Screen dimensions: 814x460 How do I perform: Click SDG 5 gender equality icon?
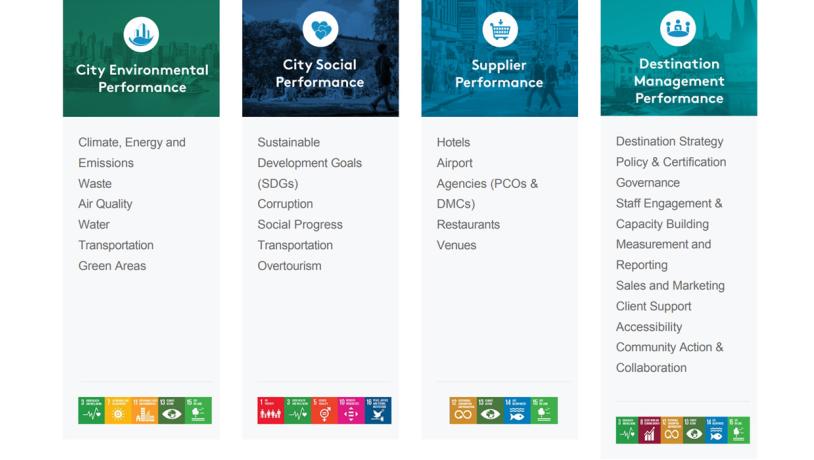pos(324,411)
